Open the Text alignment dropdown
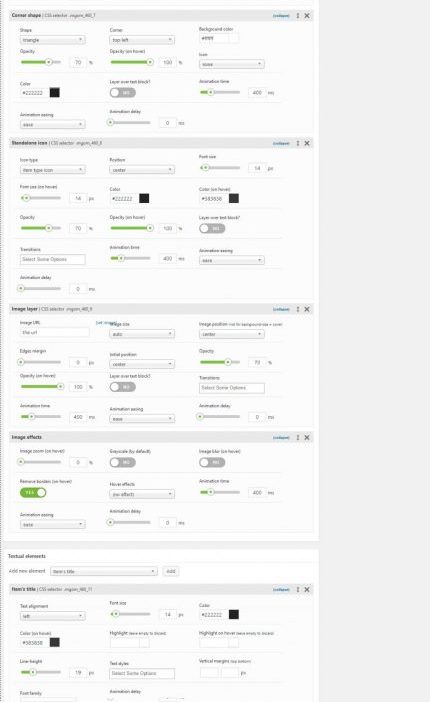Screen dimensions: 430x702 [x=52, y=616]
